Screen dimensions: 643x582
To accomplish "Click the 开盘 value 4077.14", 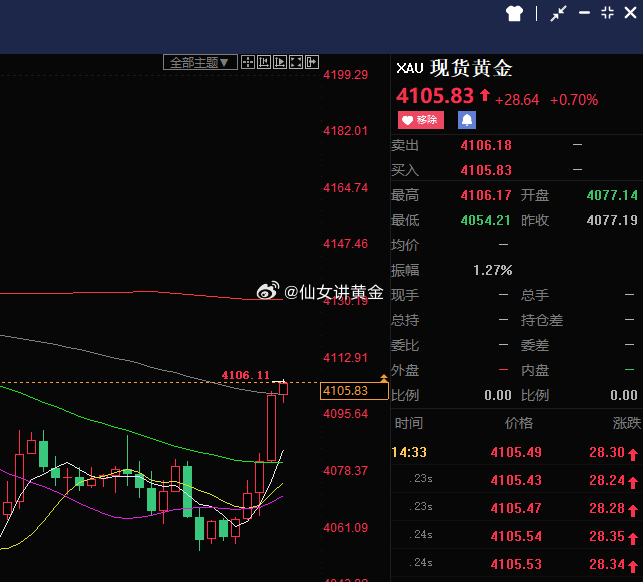I will 612,195.
